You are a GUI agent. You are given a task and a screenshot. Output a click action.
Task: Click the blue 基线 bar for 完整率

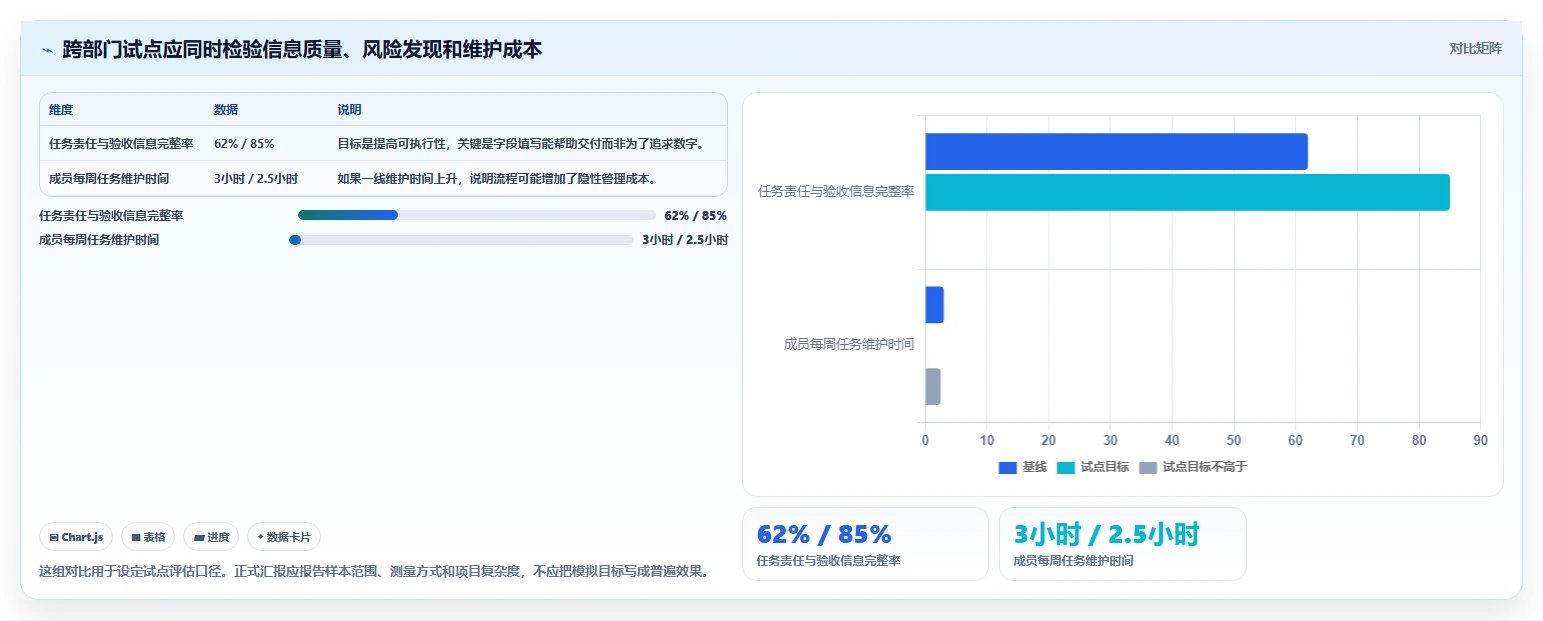coord(1116,151)
